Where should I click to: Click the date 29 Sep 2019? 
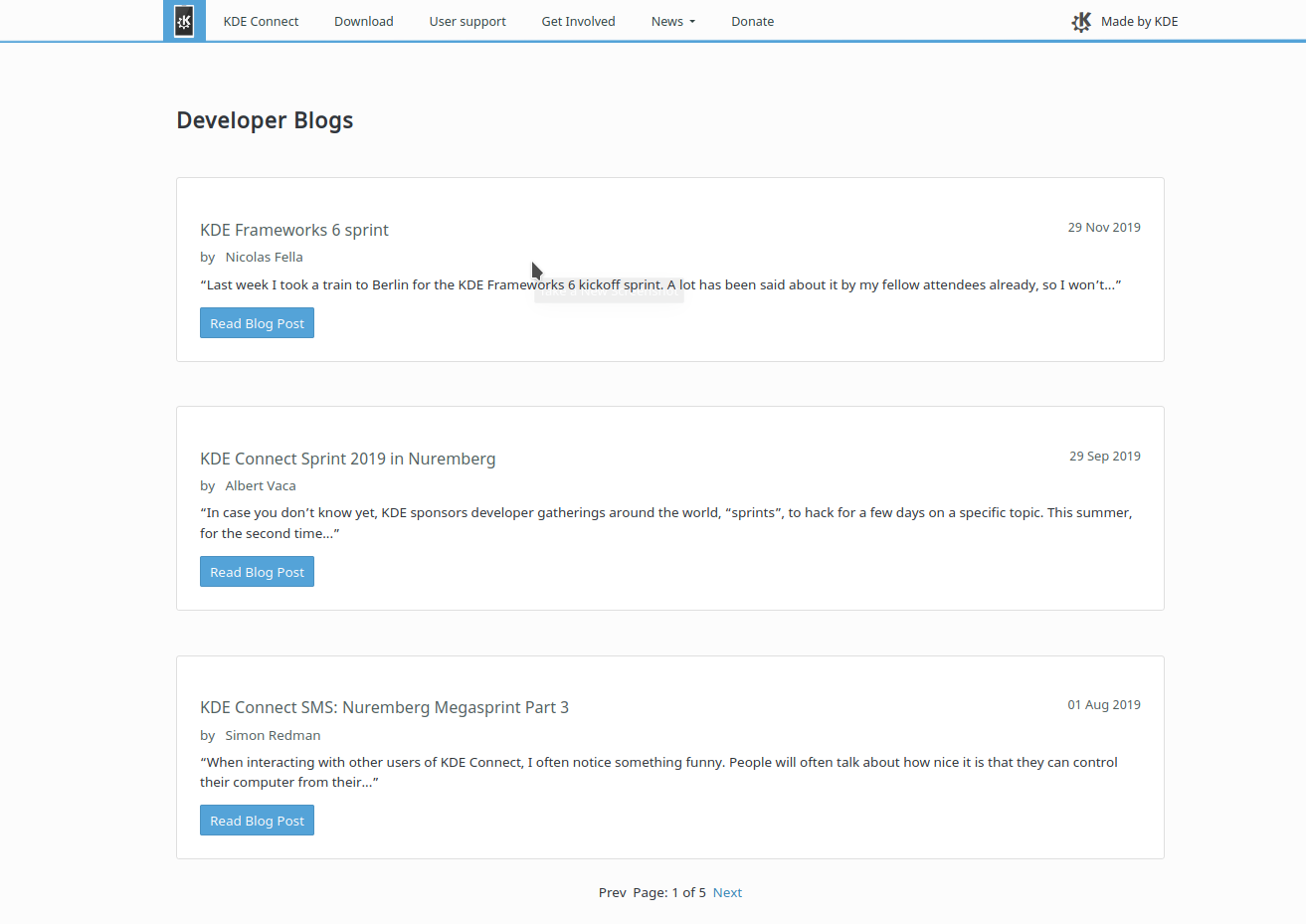tap(1105, 457)
